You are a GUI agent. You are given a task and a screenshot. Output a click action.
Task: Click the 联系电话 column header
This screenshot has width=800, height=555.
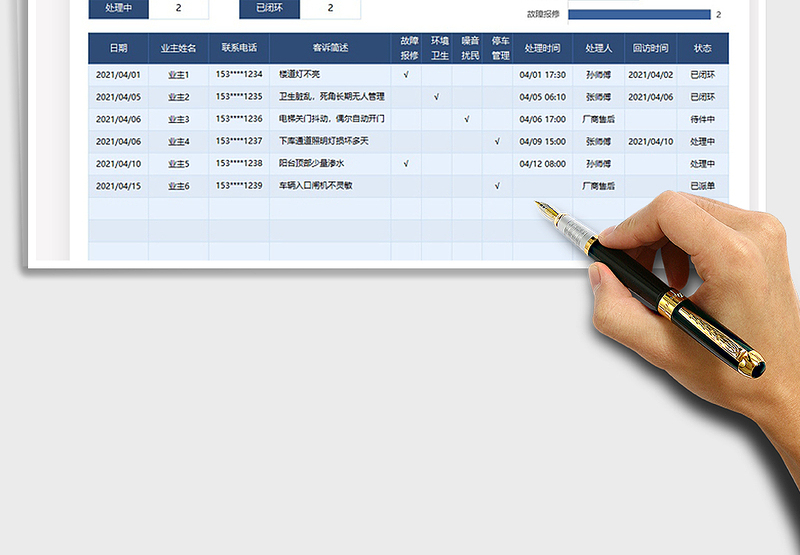click(x=239, y=48)
